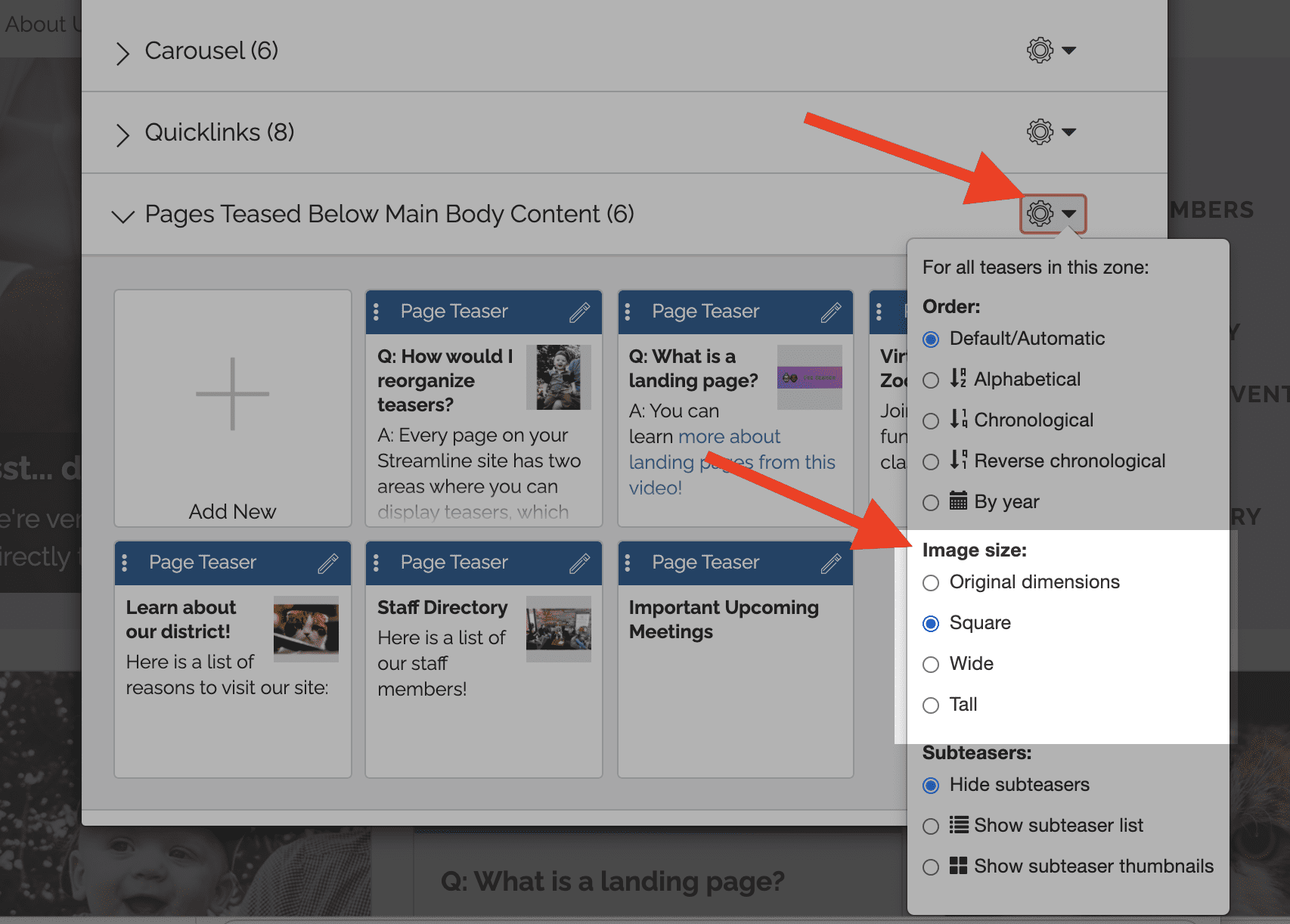Click 'Q: What is a landing page?' teaser title
1290x924 pixels.
tap(693, 368)
